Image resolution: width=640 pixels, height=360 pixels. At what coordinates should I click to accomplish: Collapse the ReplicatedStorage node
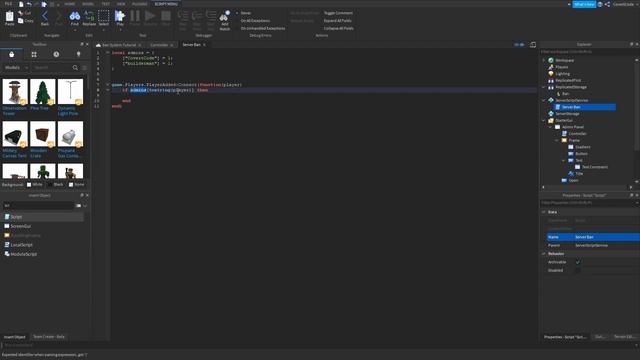[x=544, y=87]
